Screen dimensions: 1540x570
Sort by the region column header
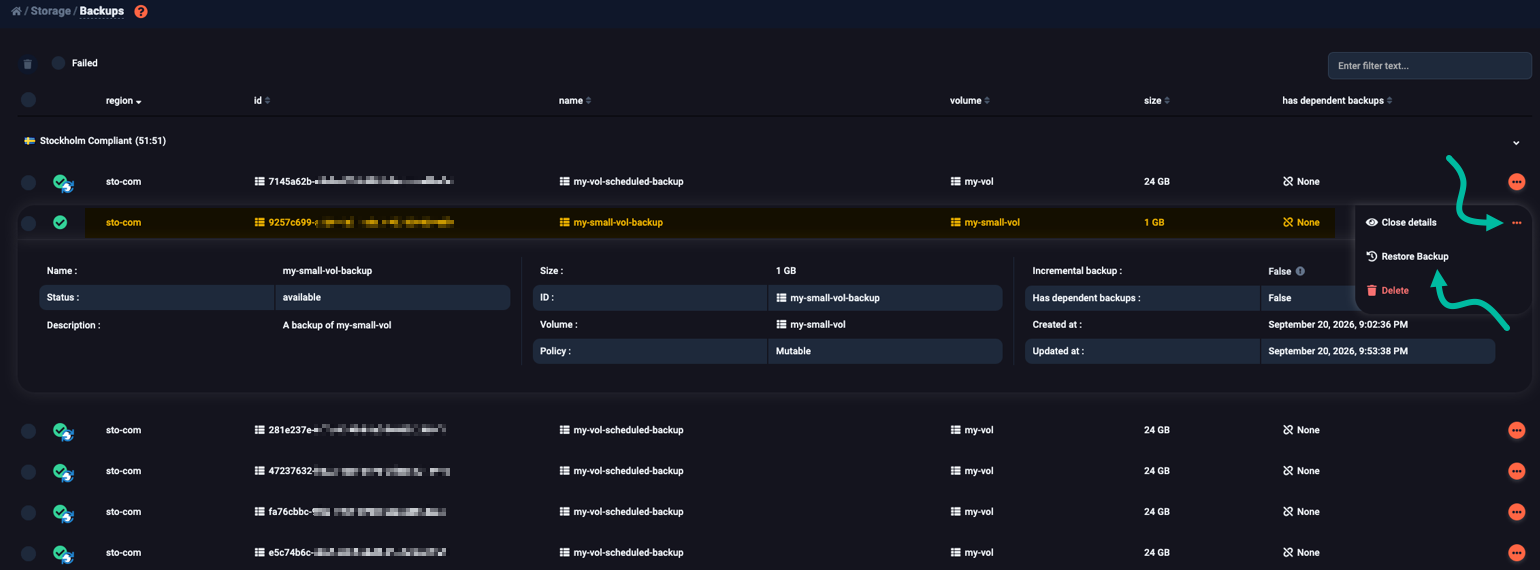coord(124,101)
